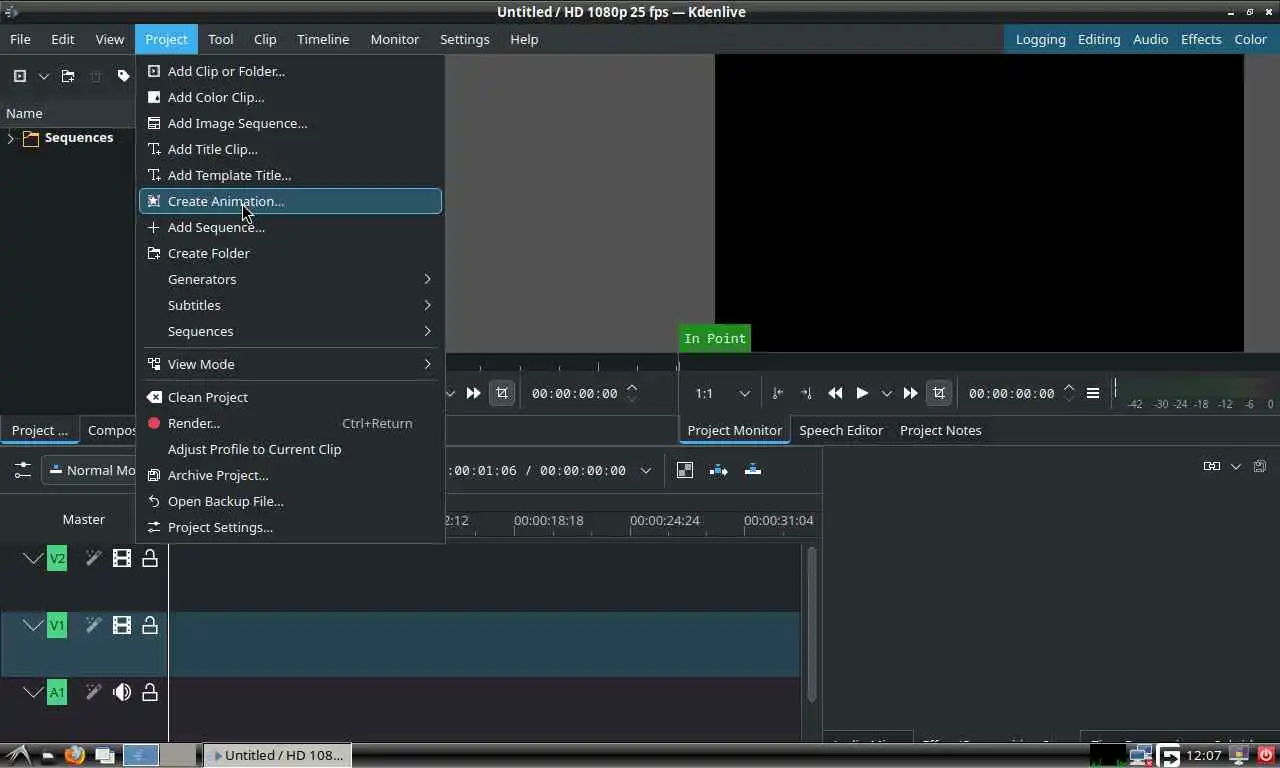
Task: Fast forward in the Project Monitor
Action: [910, 393]
